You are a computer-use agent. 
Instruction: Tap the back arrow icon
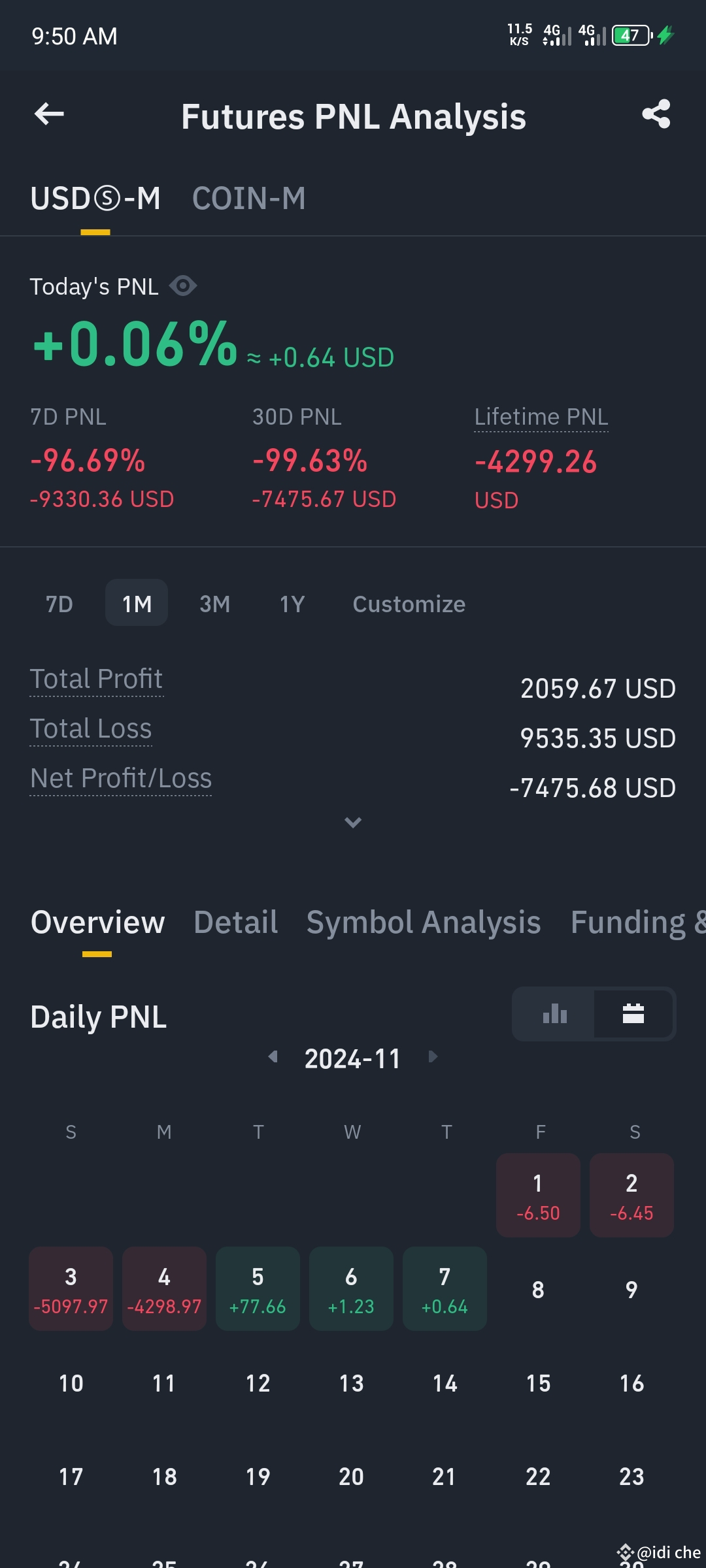[x=49, y=114]
